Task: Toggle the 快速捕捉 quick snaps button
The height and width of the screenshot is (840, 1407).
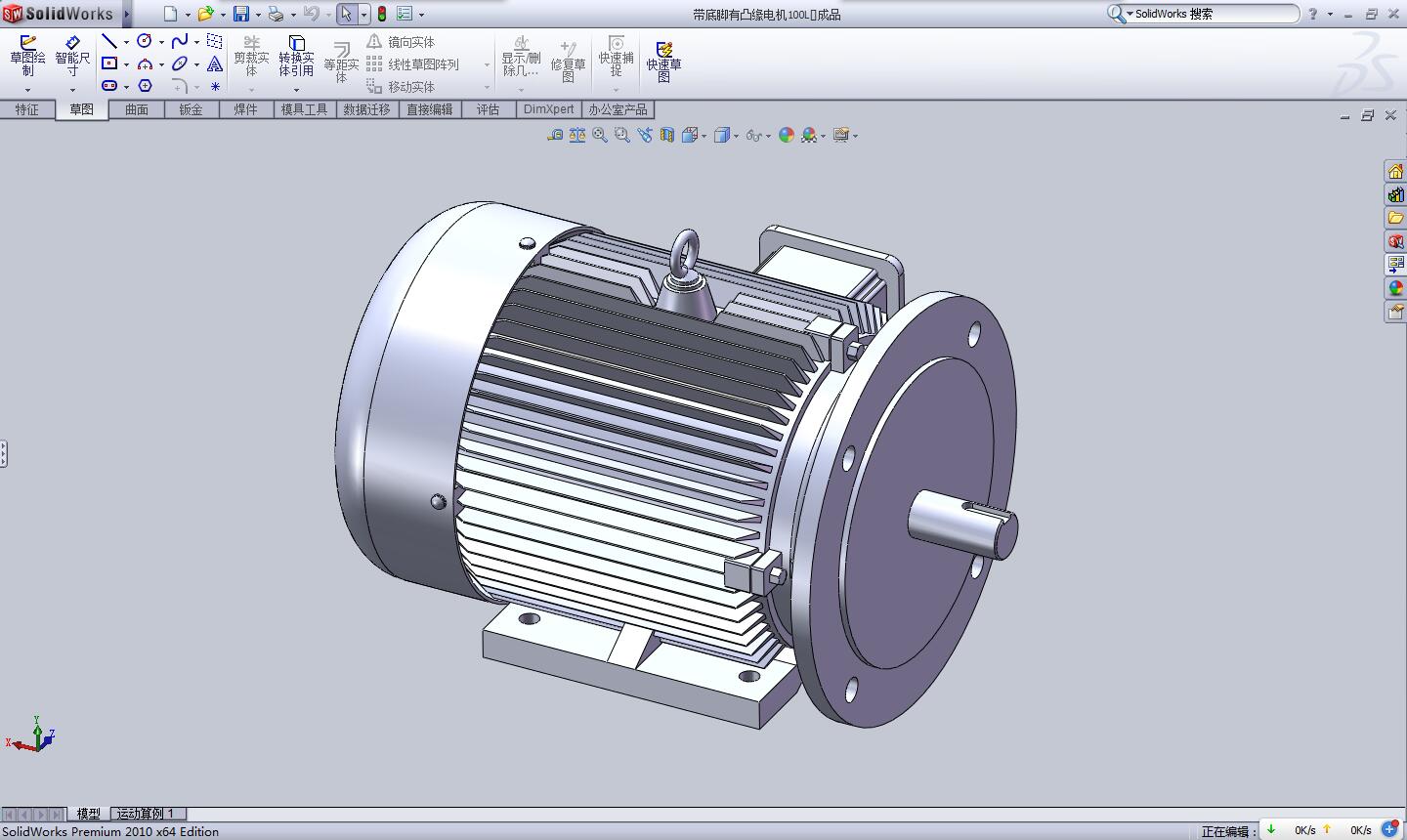Action: (x=616, y=57)
